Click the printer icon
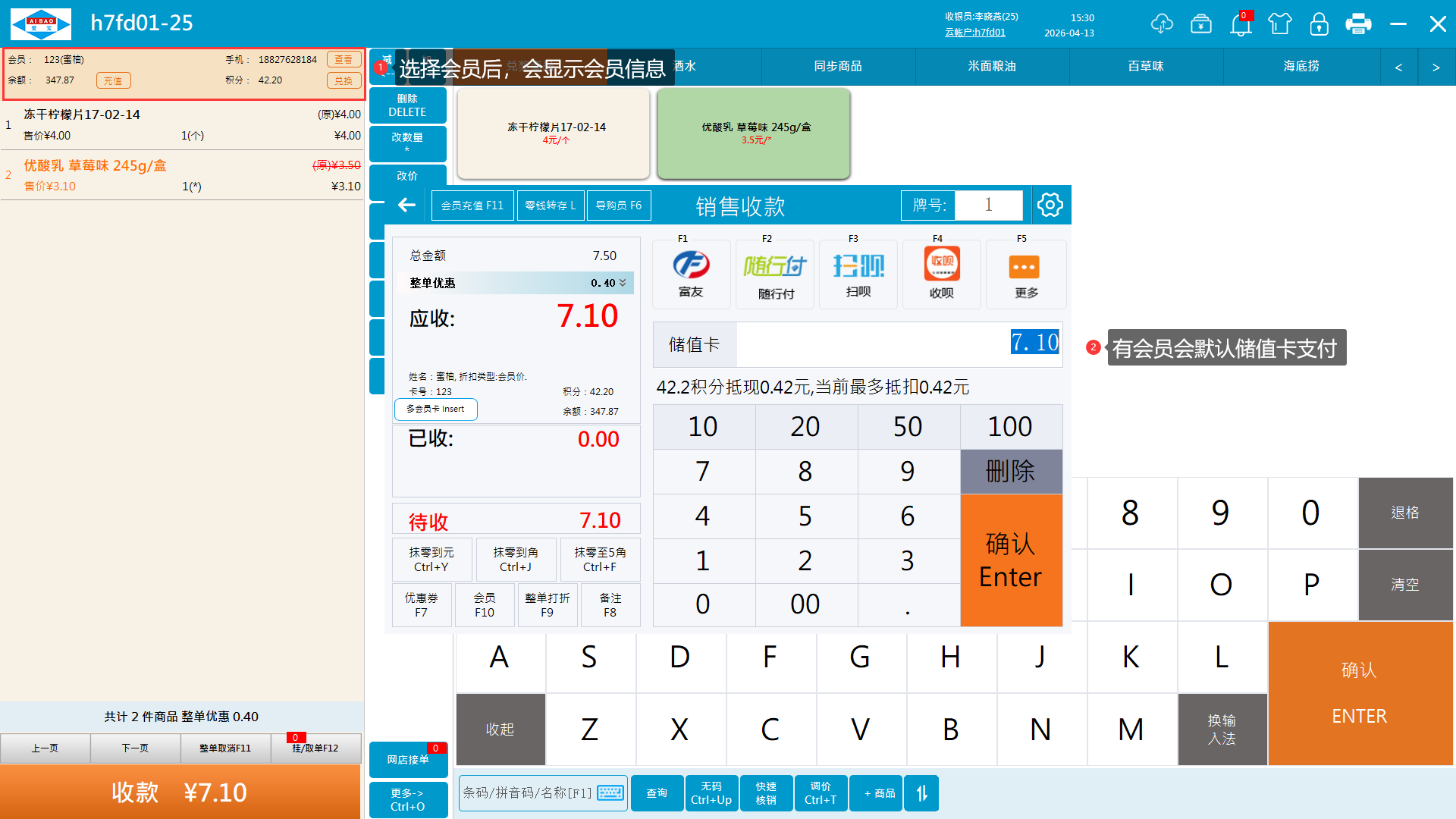The width and height of the screenshot is (1456, 819). pyautogui.click(x=1358, y=24)
